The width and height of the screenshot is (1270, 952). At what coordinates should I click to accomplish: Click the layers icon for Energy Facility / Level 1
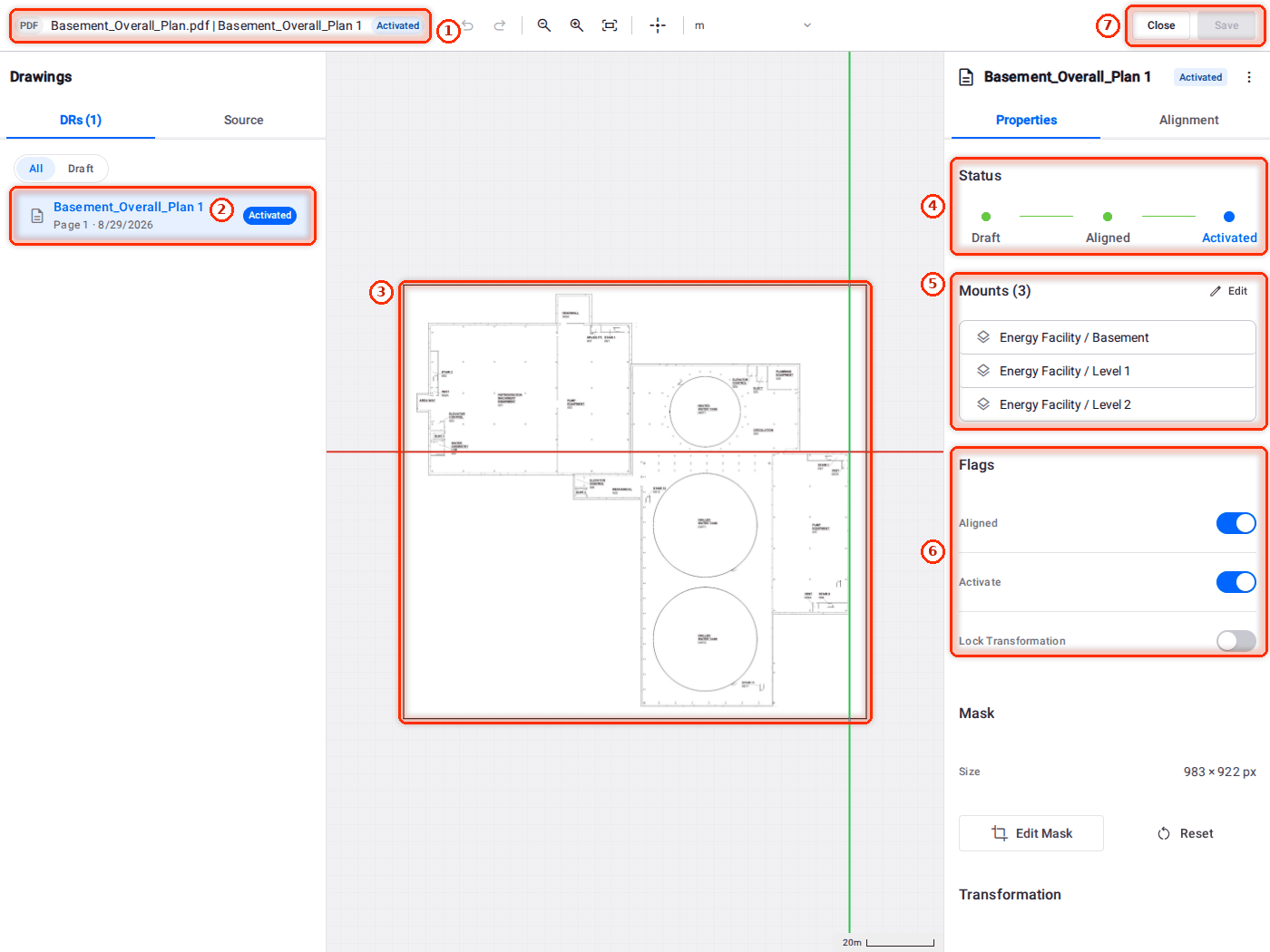[x=983, y=371]
